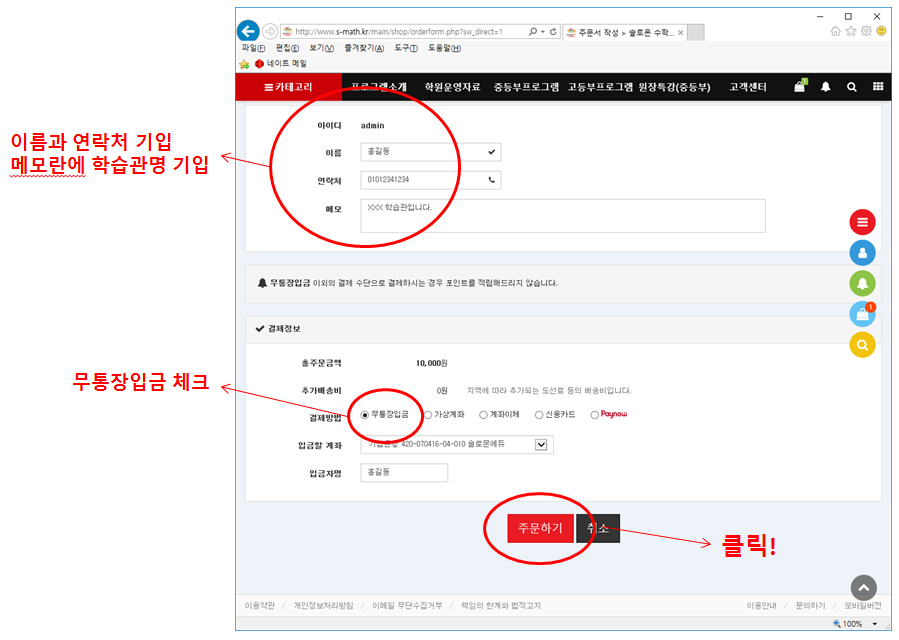Open the grid menu icon in navigation
Viewport: 899px width, 640px height.
tap(878, 87)
